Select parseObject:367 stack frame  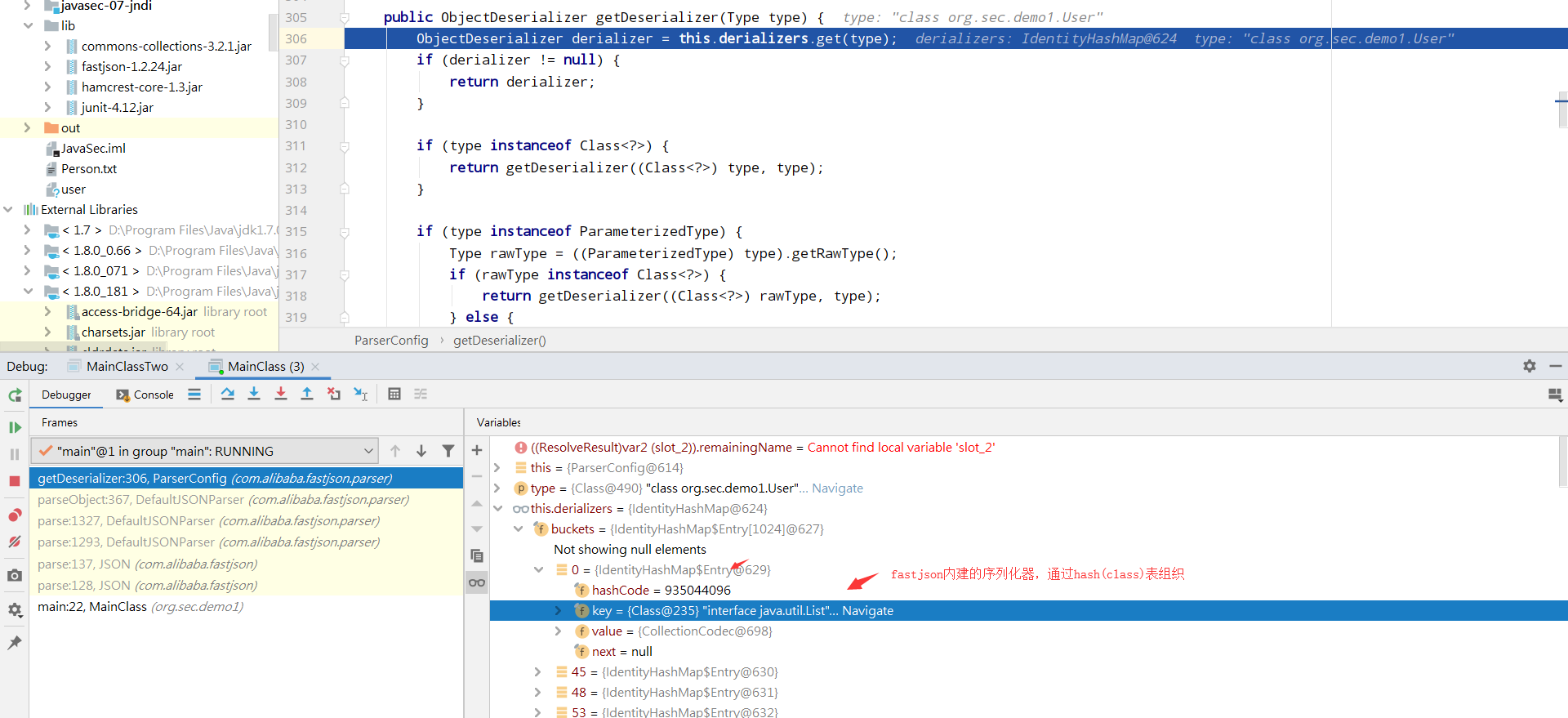[x=246, y=500]
